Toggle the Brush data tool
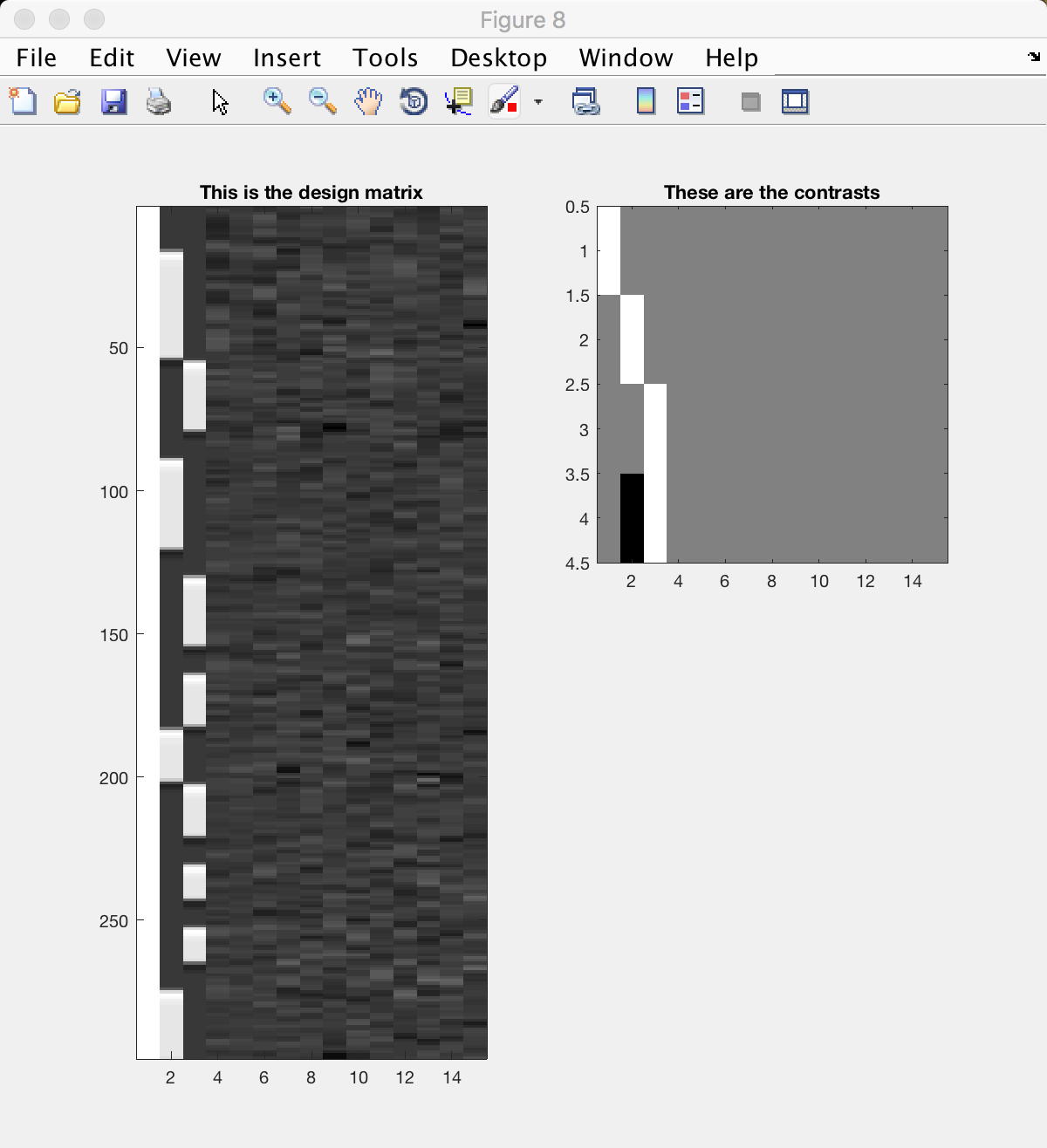 (504, 102)
